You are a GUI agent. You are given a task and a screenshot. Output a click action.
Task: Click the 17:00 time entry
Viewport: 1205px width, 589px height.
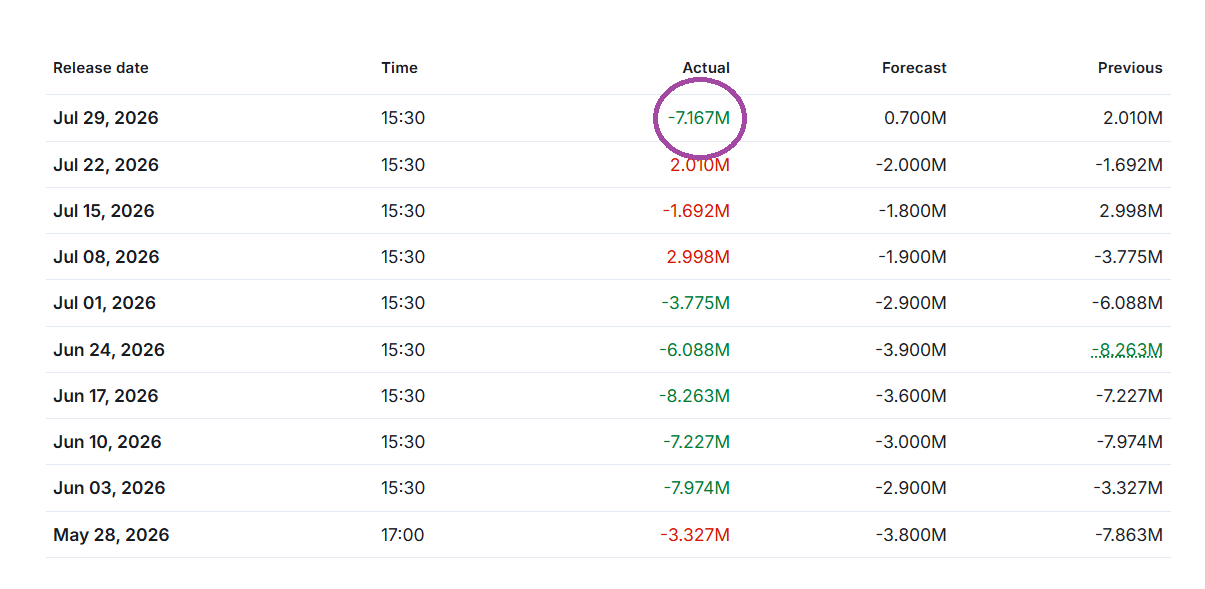pos(402,535)
